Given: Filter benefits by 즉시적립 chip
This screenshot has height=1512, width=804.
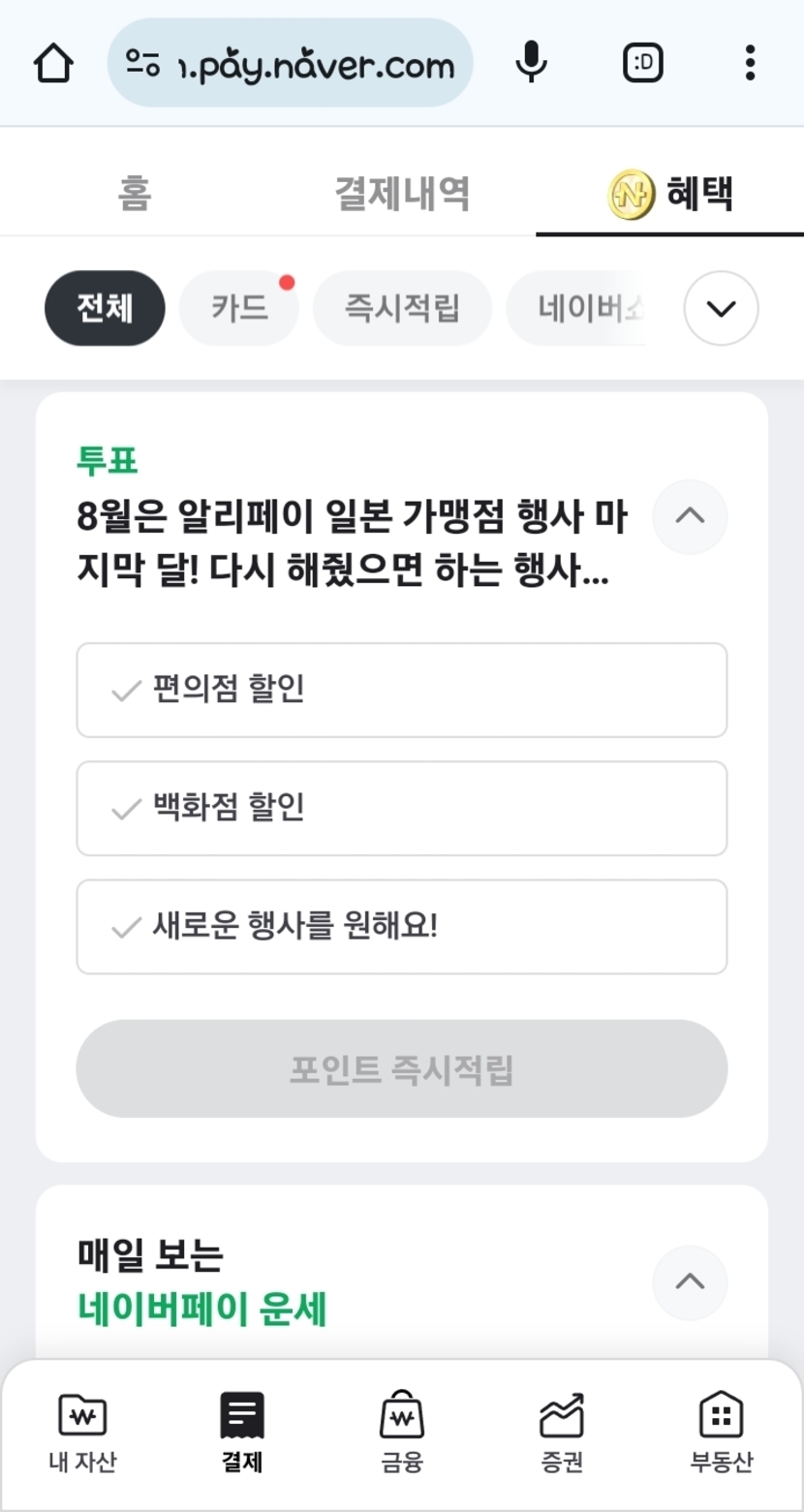Looking at the screenshot, I should [x=402, y=309].
